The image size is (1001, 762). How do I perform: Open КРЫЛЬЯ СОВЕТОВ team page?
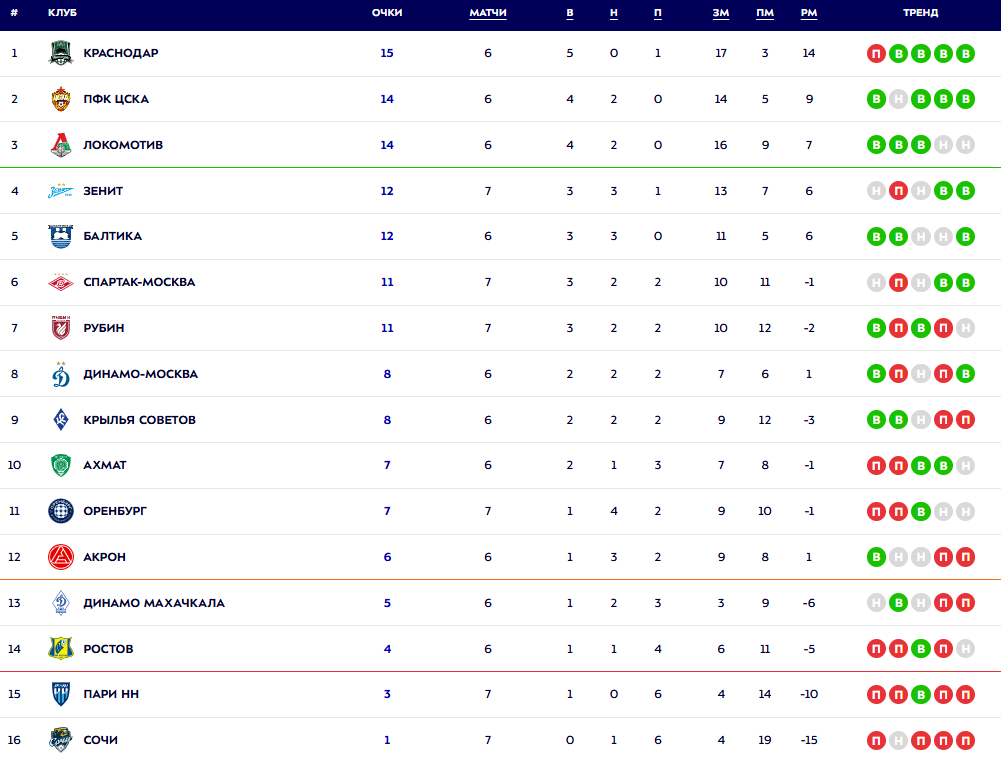[x=139, y=420]
